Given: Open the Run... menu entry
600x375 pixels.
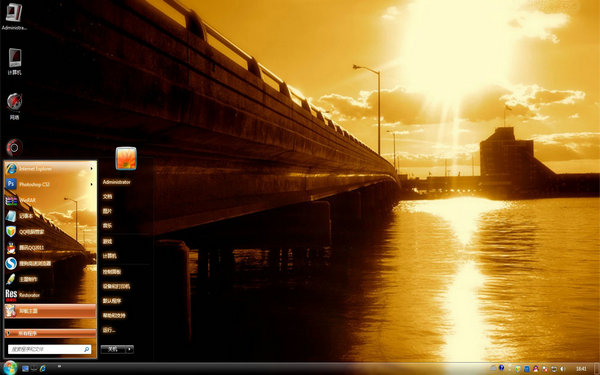Looking at the screenshot, I should point(109,330).
